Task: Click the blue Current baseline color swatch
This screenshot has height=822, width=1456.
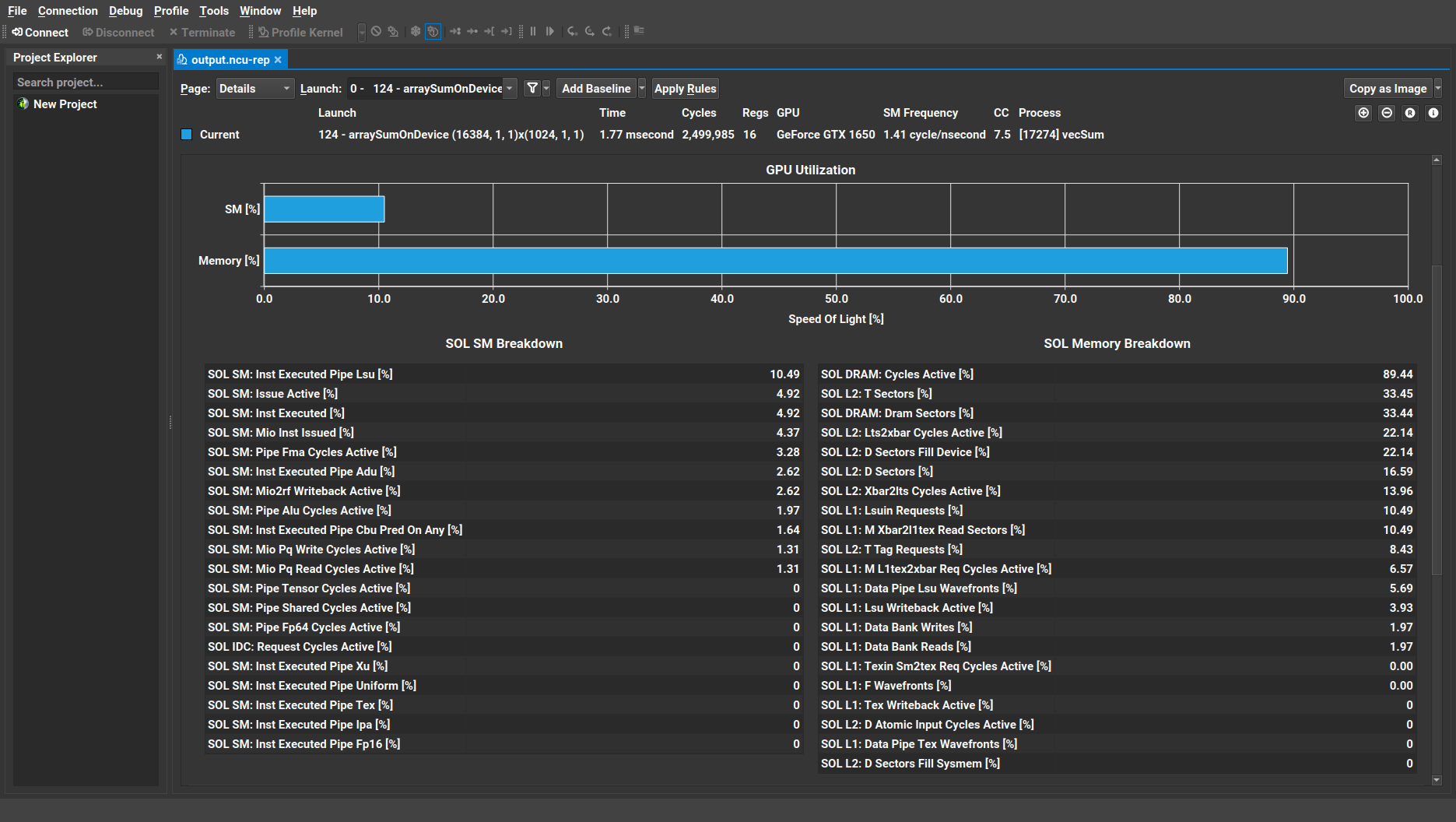Action: tap(187, 135)
